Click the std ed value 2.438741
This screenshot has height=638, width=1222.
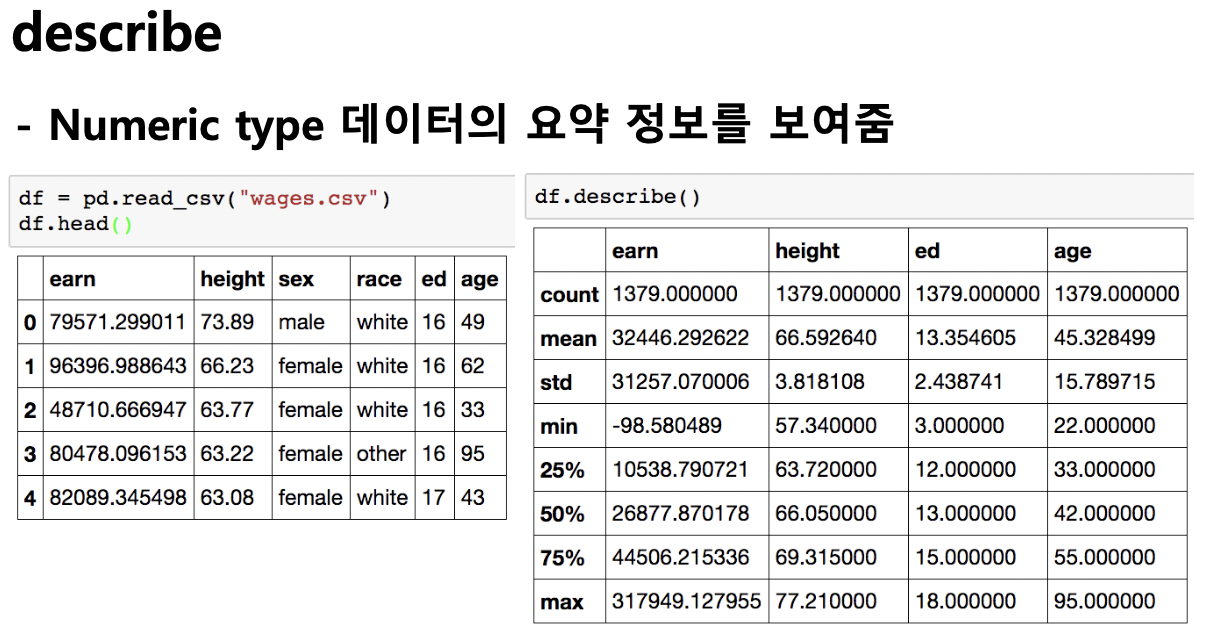pos(960,382)
